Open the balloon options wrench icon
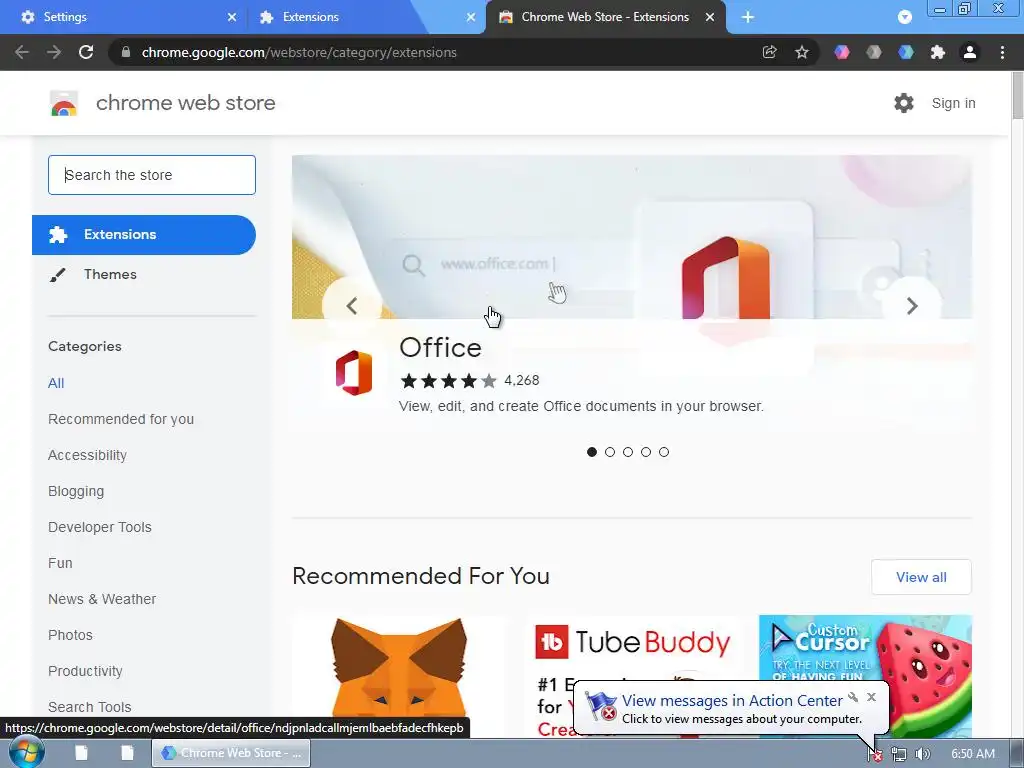Screen dimensions: 1024x768 point(853,697)
